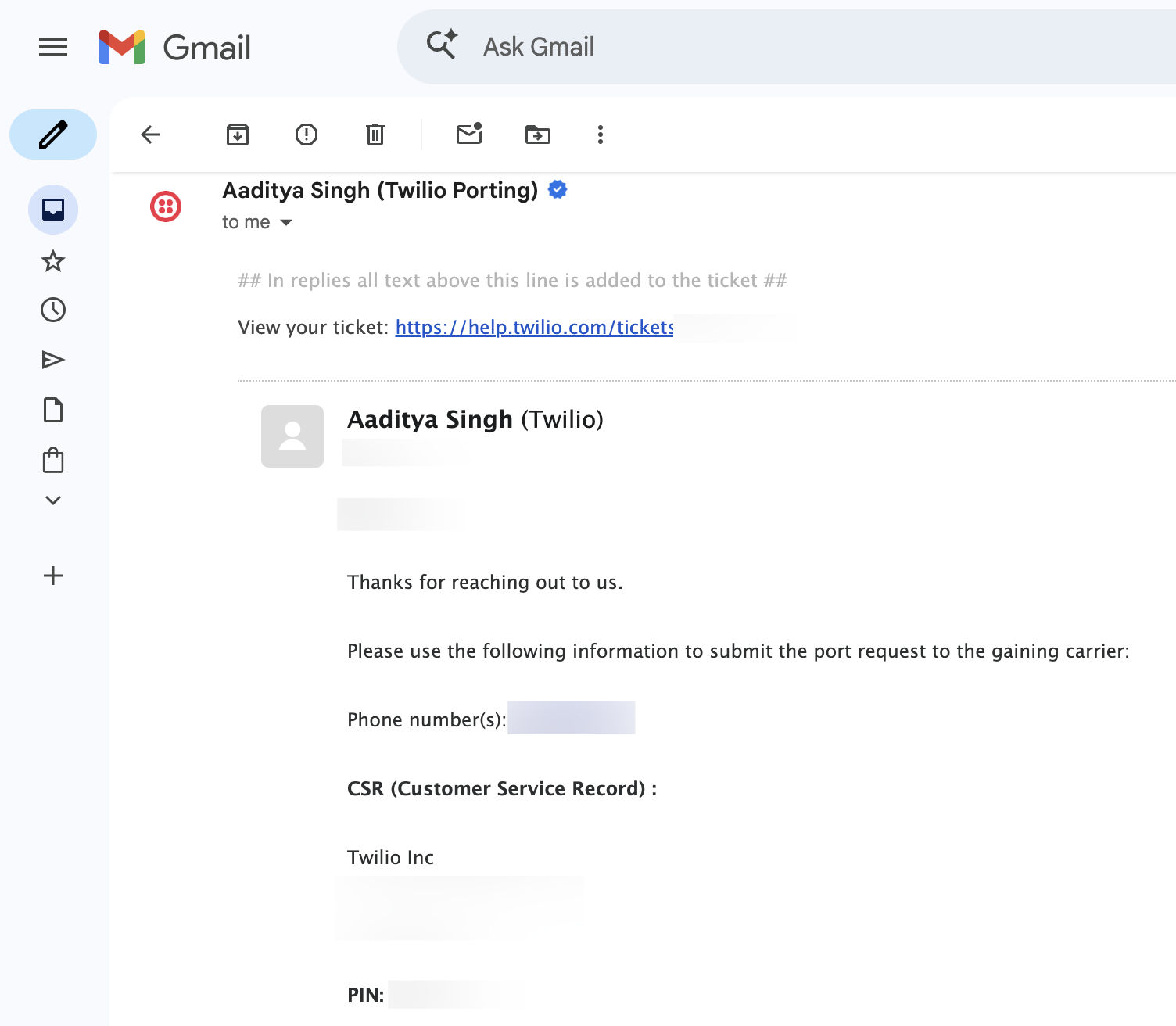This screenshot has width=1176, height=1026.
Task: Open the Drafts folder
Action: (x=53, y=410)
